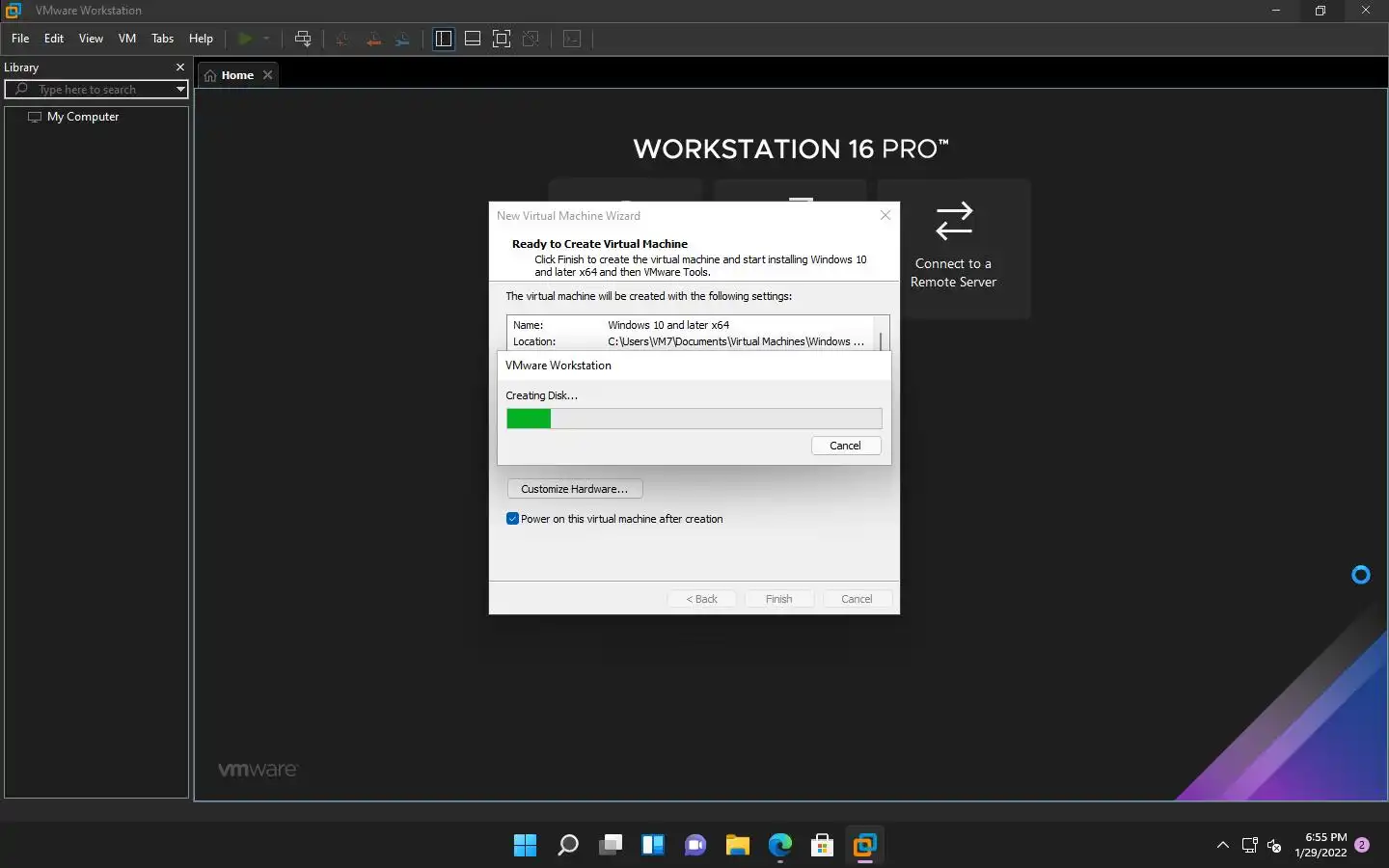Open File Explorer from taskbar
The height and width of the screenshot is (868, 1389).
(738, 846)
